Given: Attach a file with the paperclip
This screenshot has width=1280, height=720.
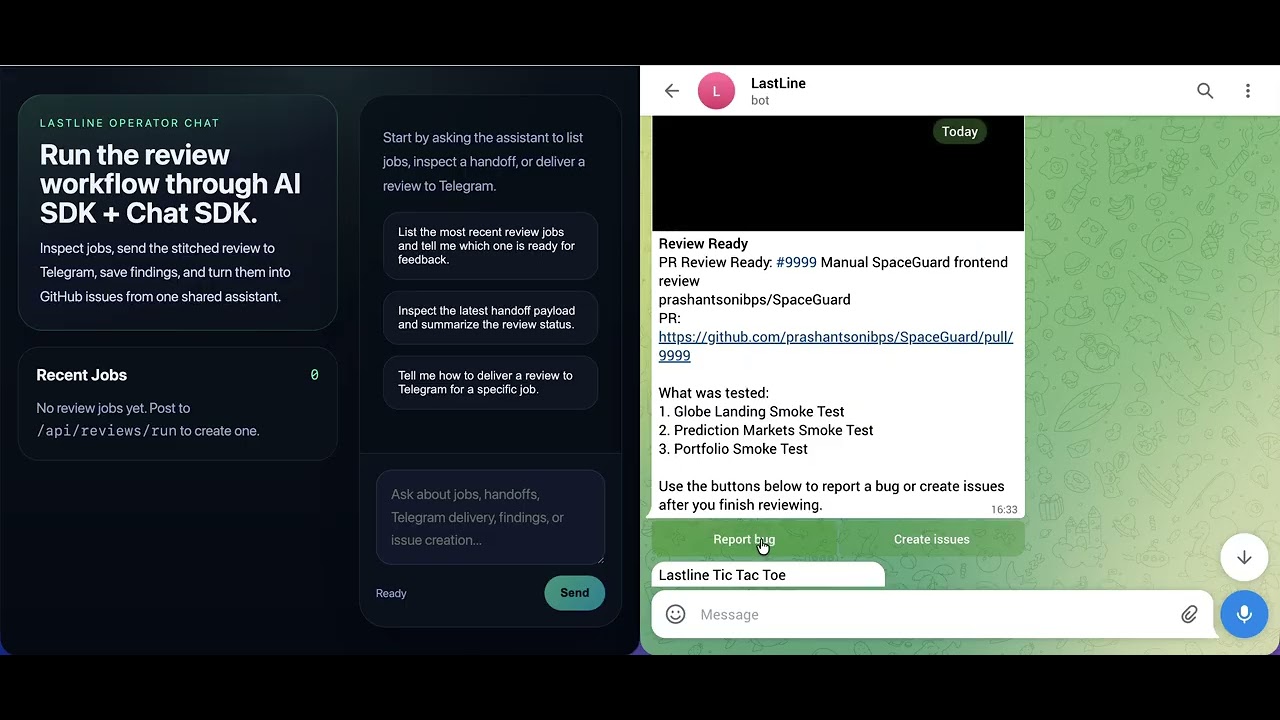Looking at the screenshot, I should tap(1189, 614).
